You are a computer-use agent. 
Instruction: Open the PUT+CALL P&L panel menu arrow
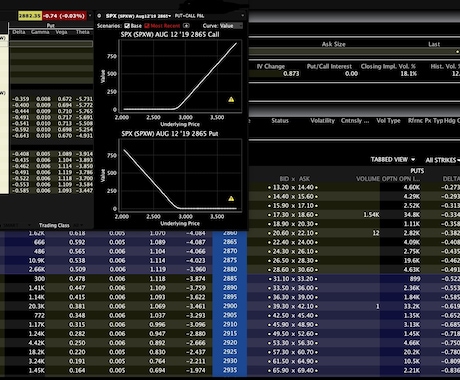[x=243, y=15]
